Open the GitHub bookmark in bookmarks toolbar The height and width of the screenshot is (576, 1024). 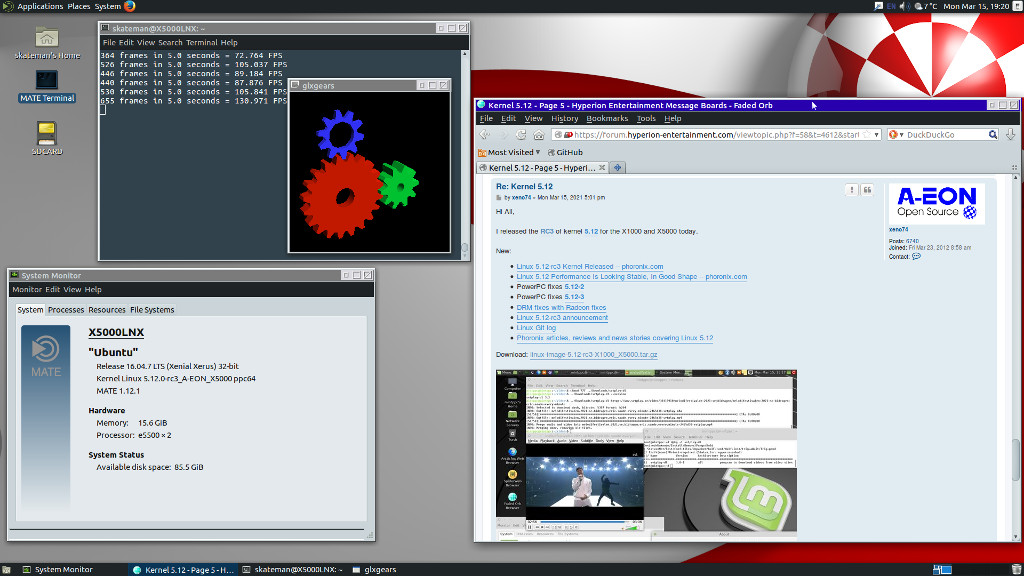point(565,152)
